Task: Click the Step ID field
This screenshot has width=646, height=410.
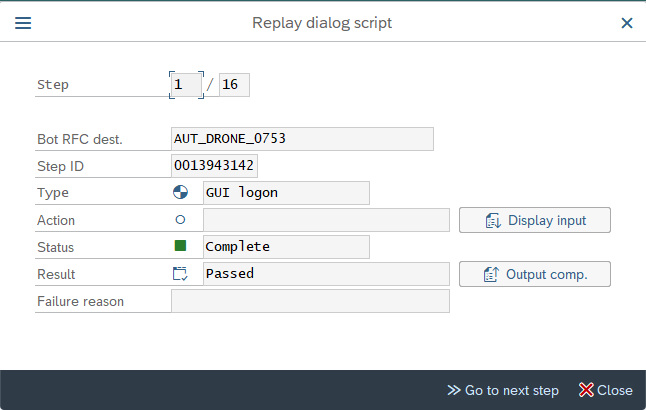Action: tap(214, 165)
